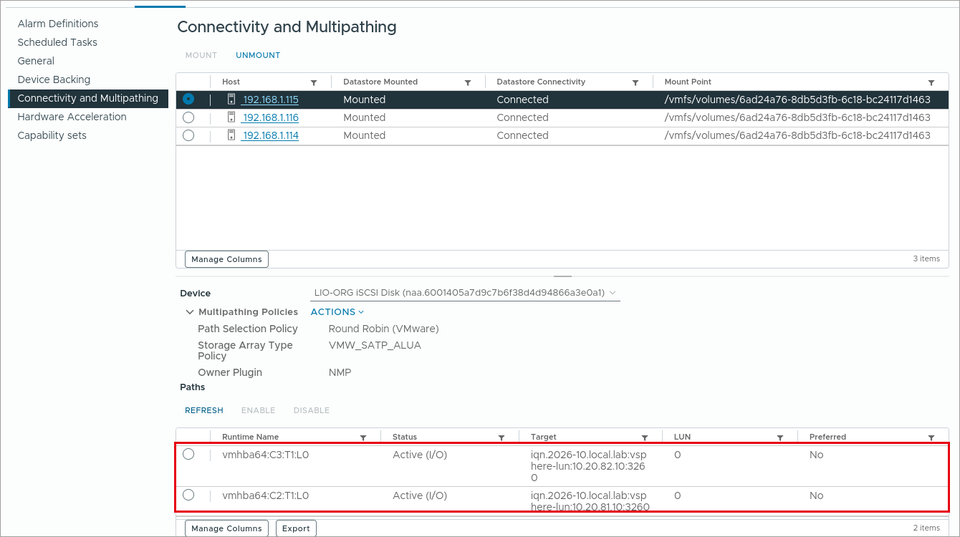Click VMW_SATP_ALUA policy value
This screenshot has height=537, width=960.
pyautogui.click(x=375, y=345)
